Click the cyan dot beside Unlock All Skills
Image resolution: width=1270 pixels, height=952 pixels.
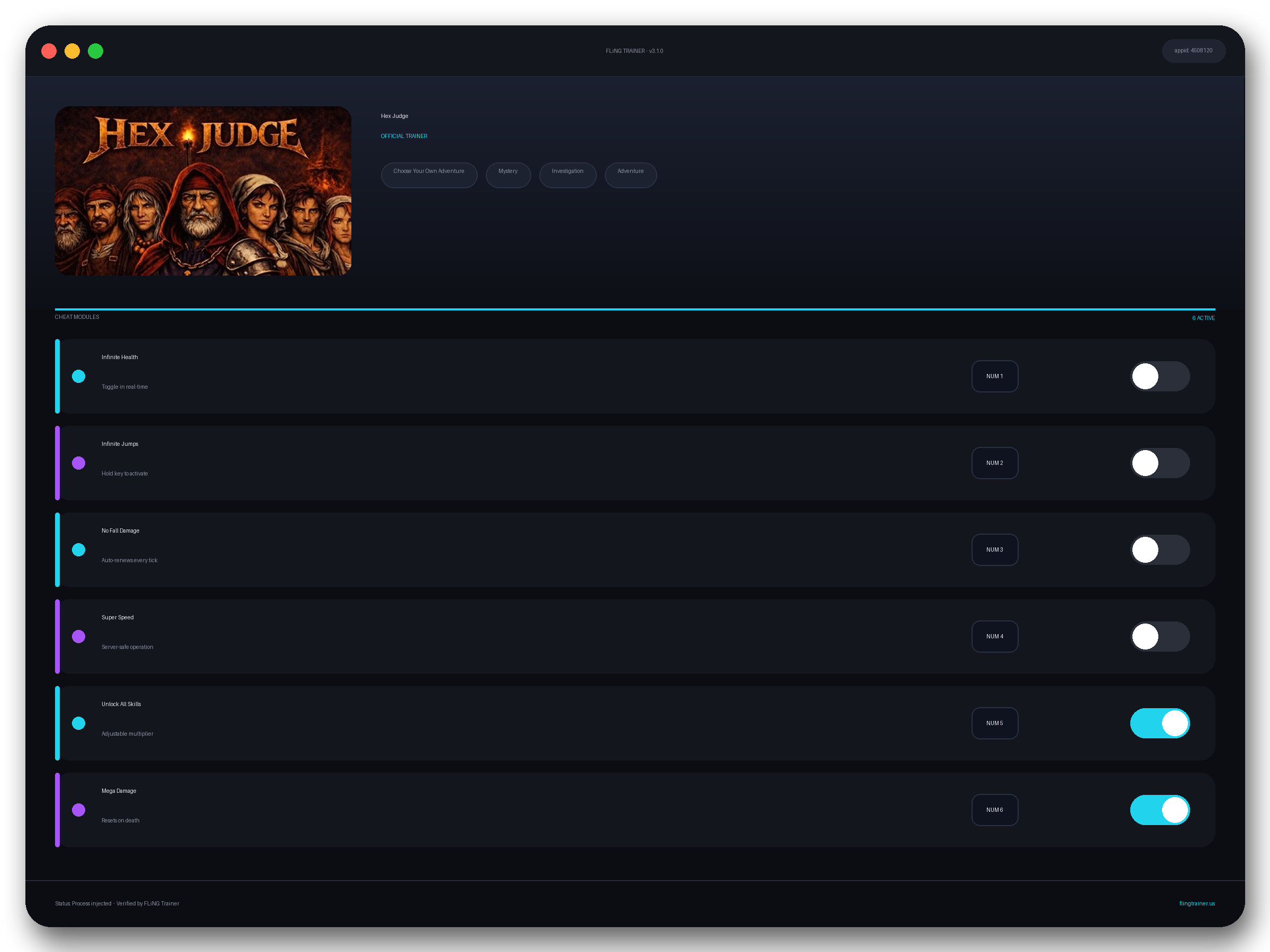pyautogui.click(x=79, y=723)
